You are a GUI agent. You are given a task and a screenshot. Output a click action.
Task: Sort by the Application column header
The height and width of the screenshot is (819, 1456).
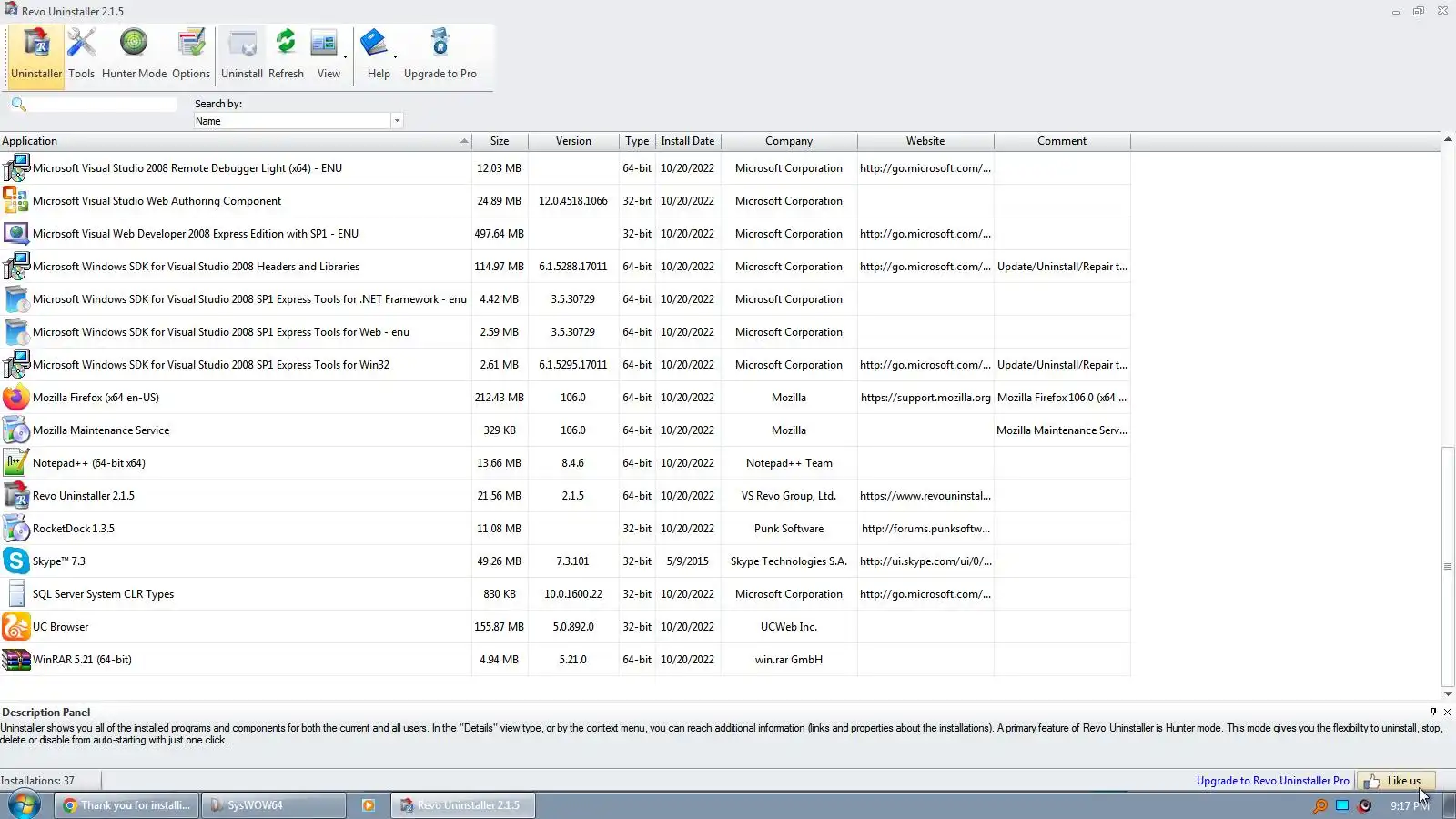(x=236, y=141)
